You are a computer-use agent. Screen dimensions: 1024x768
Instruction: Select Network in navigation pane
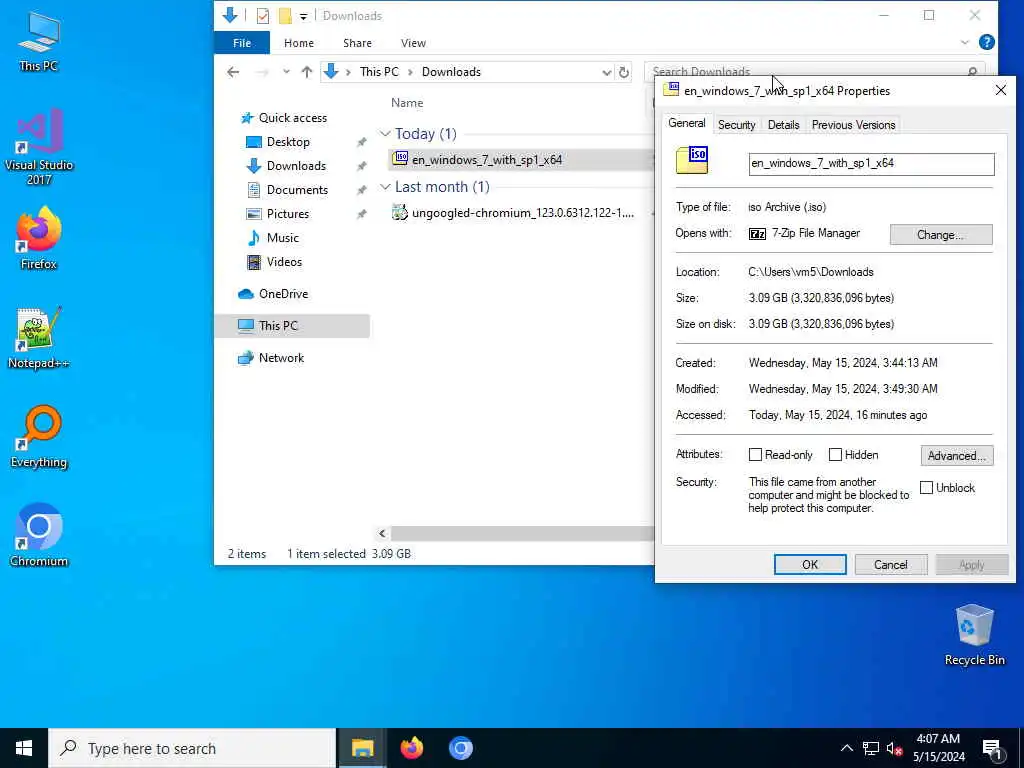(281, 358)
